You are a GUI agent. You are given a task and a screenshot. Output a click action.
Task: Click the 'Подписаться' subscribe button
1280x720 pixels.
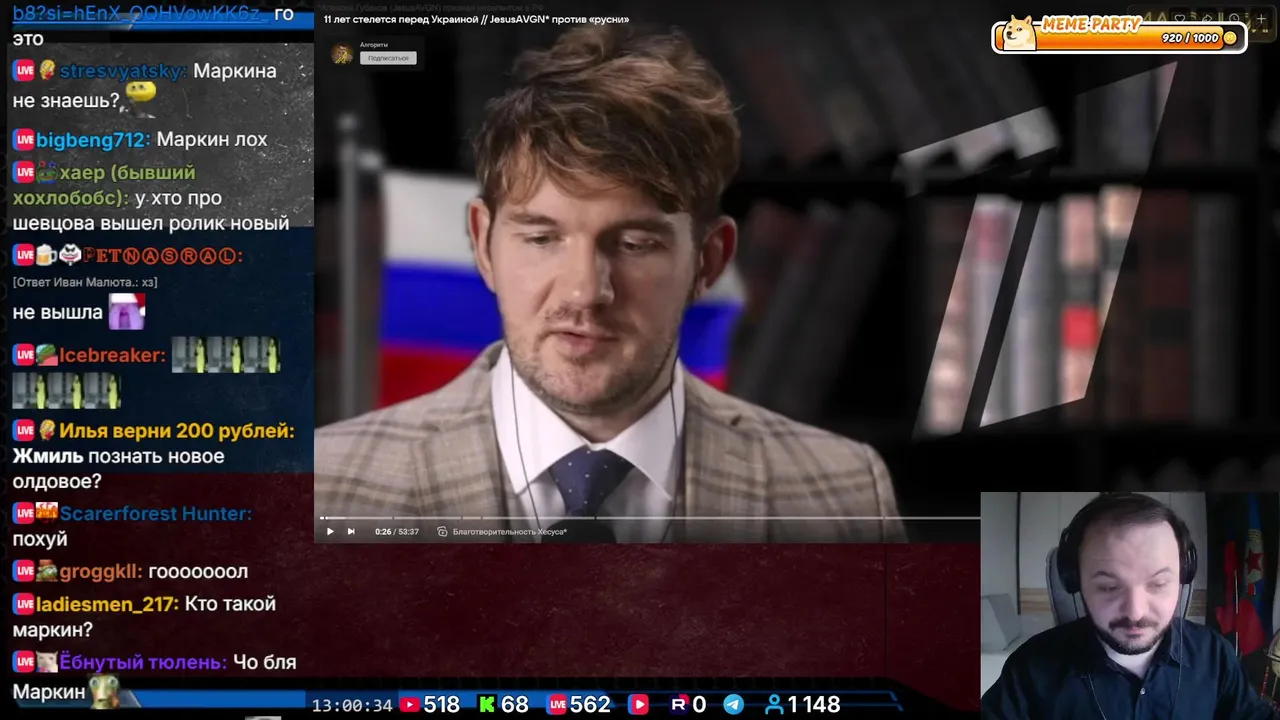388,58
